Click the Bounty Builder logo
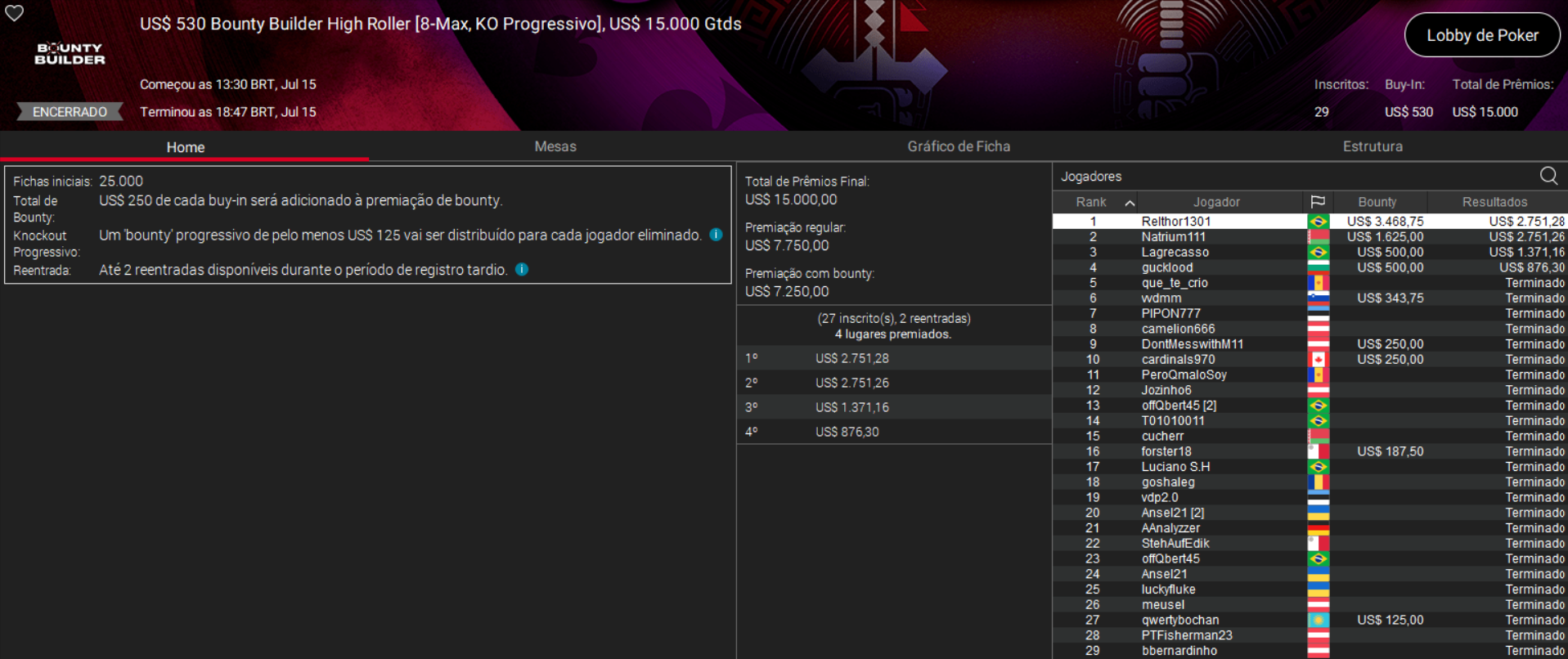The image size is (1568, 659). pyautogui.click(x=70, y=54)
